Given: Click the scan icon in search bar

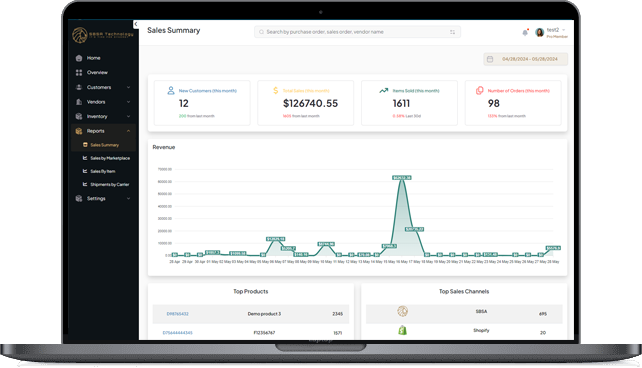Looking at the screenshot, I should coord(452,32).
